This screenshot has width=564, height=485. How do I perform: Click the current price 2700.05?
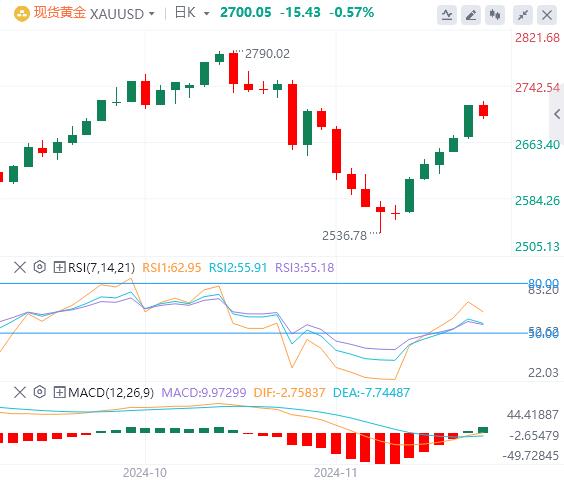[246, 13]
